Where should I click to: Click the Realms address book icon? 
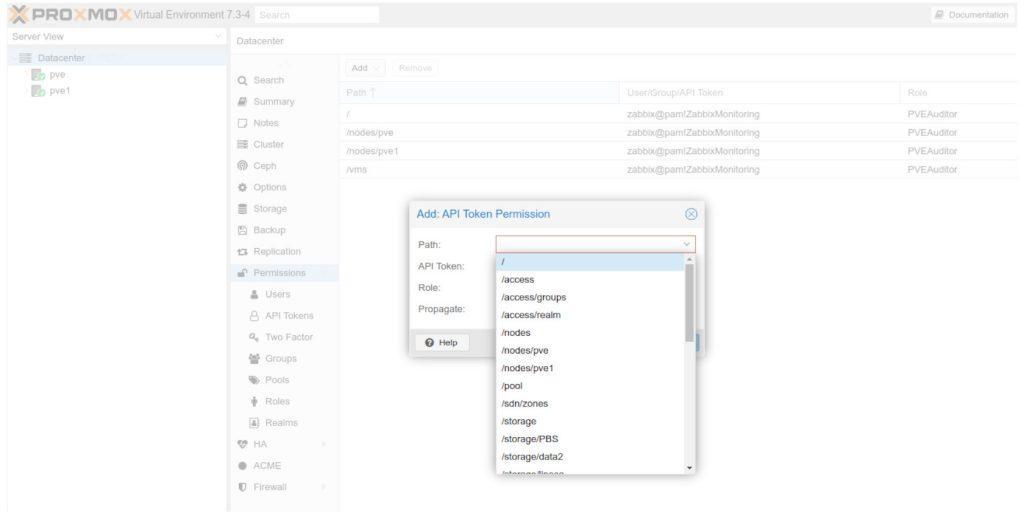[254, 423]
